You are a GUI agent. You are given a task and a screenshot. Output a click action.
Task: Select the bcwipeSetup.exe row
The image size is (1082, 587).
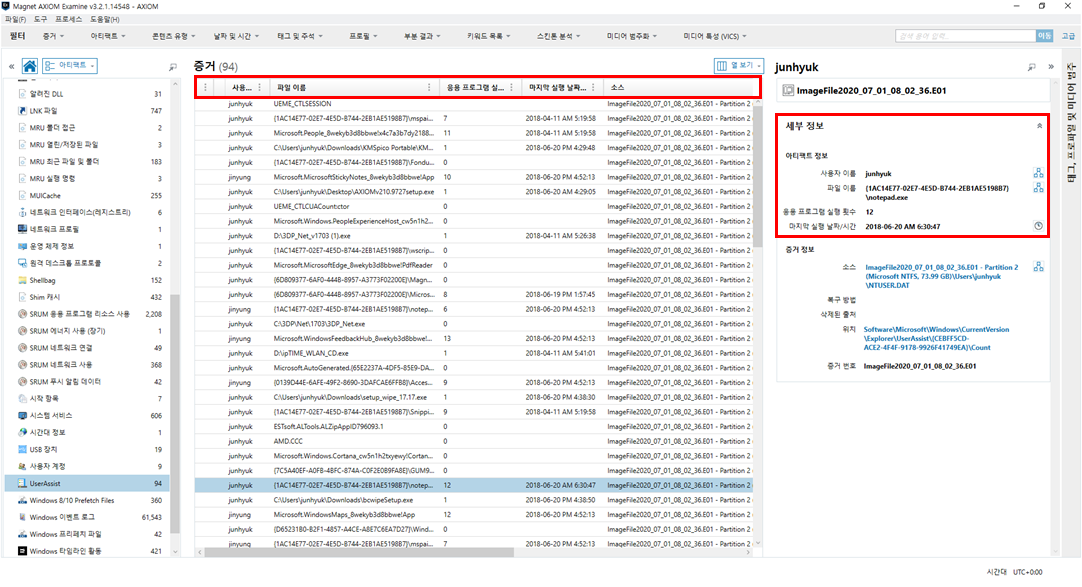[x=473, y=500]
